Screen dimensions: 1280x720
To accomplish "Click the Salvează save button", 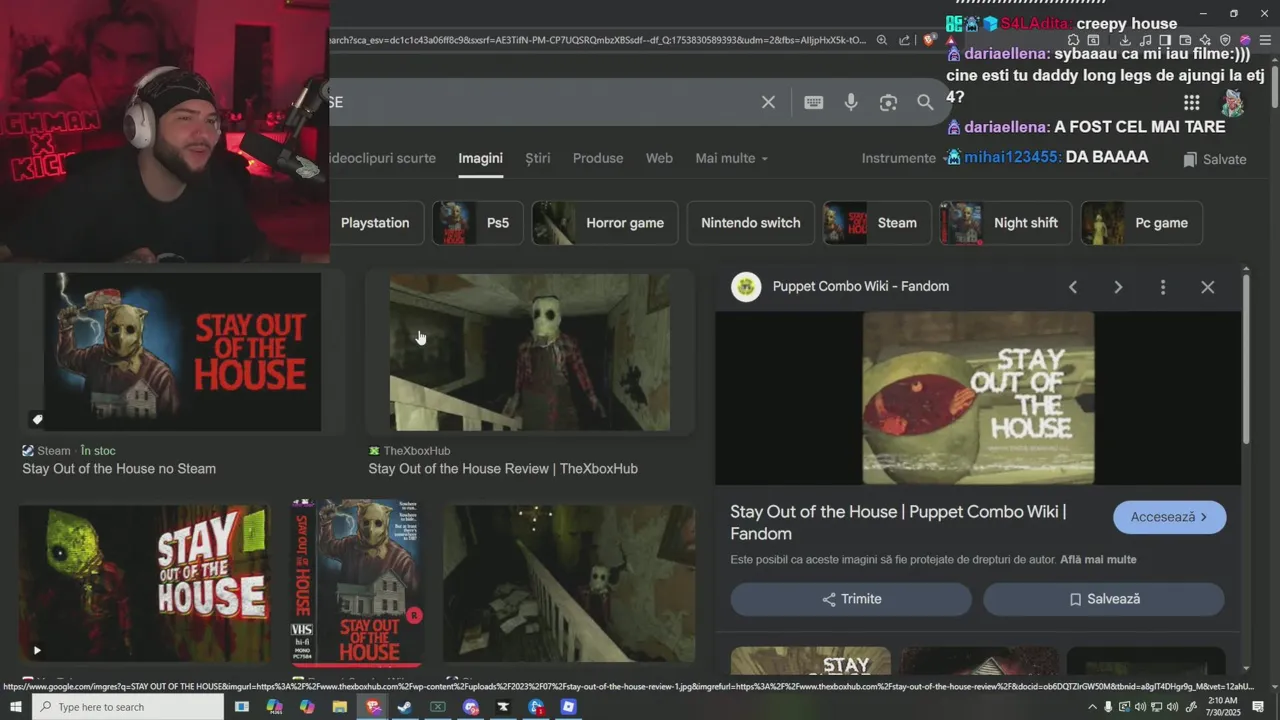I will click(x=1104, y=599).
